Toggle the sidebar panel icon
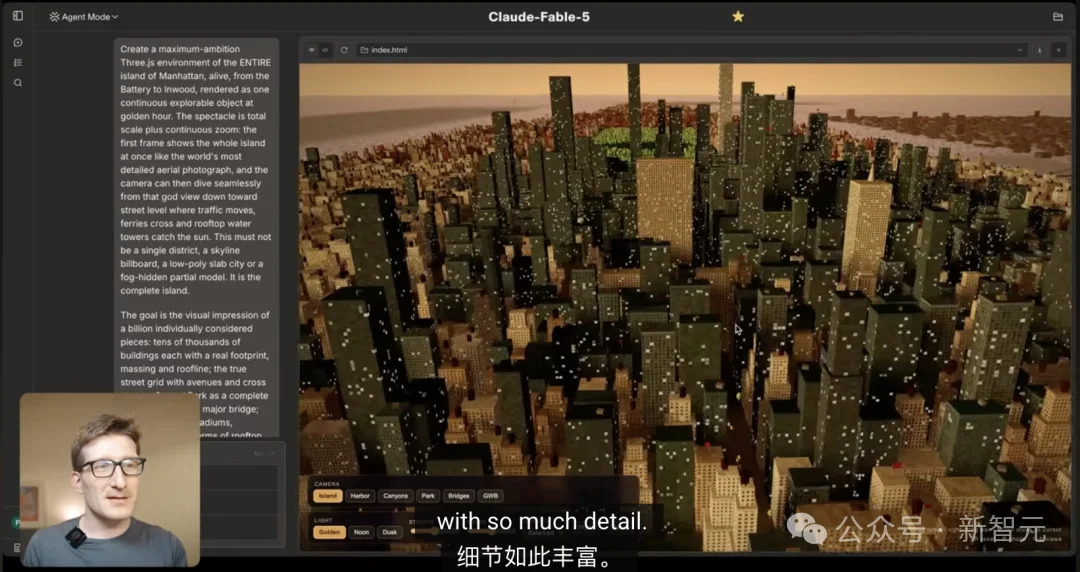This screenshot has width=1080, height=572. 18,16
